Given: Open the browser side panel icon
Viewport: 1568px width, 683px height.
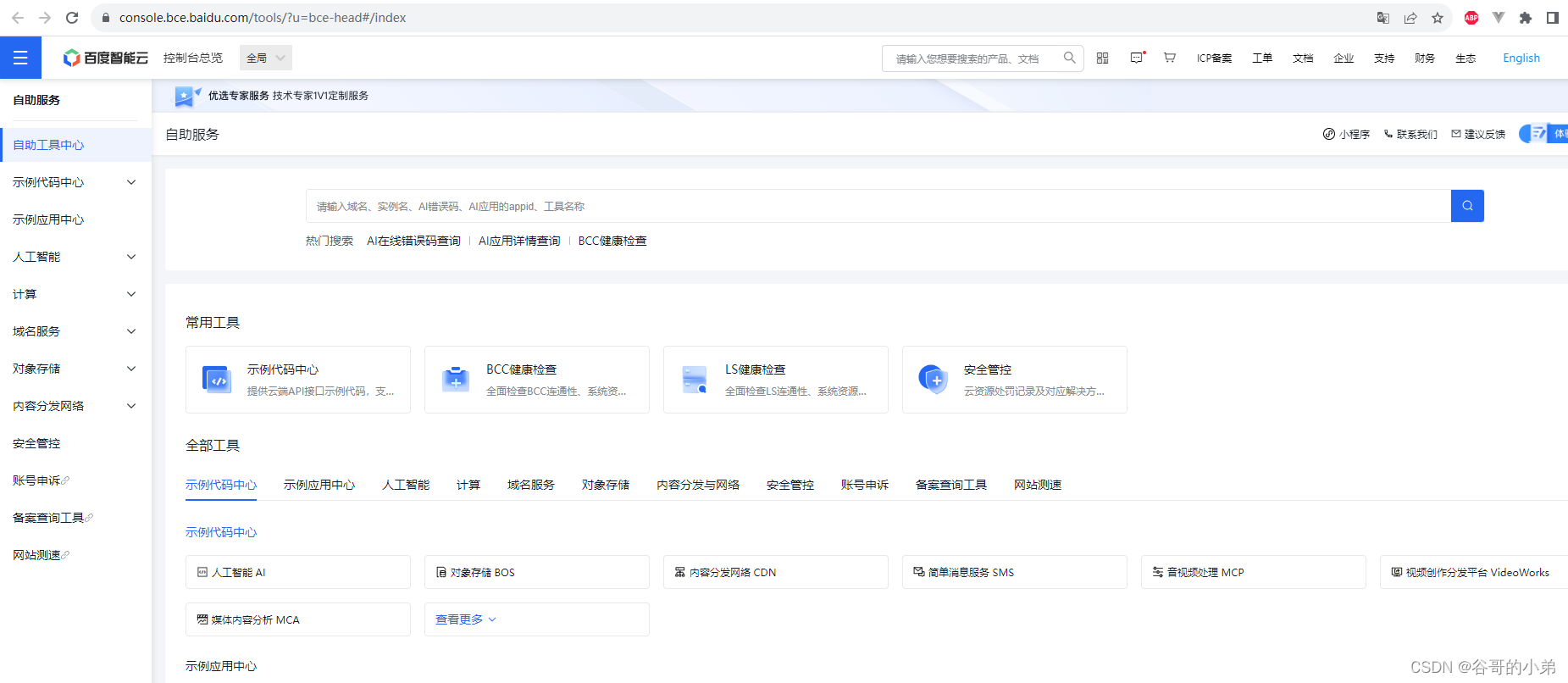Looking at the screenshot, I should [x=1553, y=18].
